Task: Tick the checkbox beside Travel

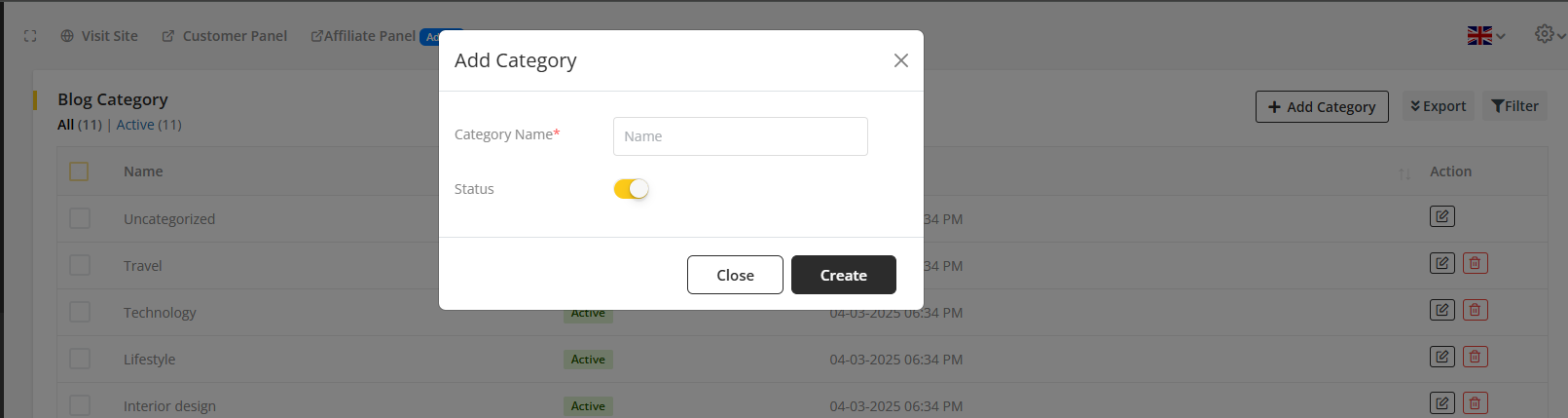Action: pyautogui.click(x=80, y=265)
